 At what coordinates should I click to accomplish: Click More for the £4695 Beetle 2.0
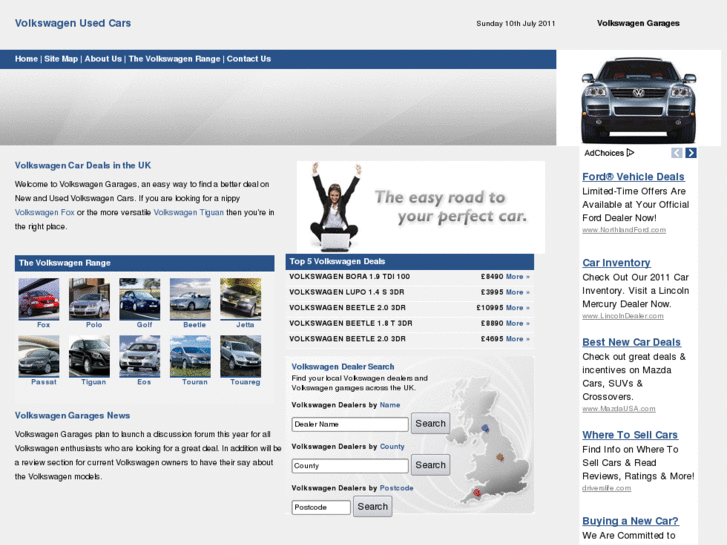coord(517,339)
